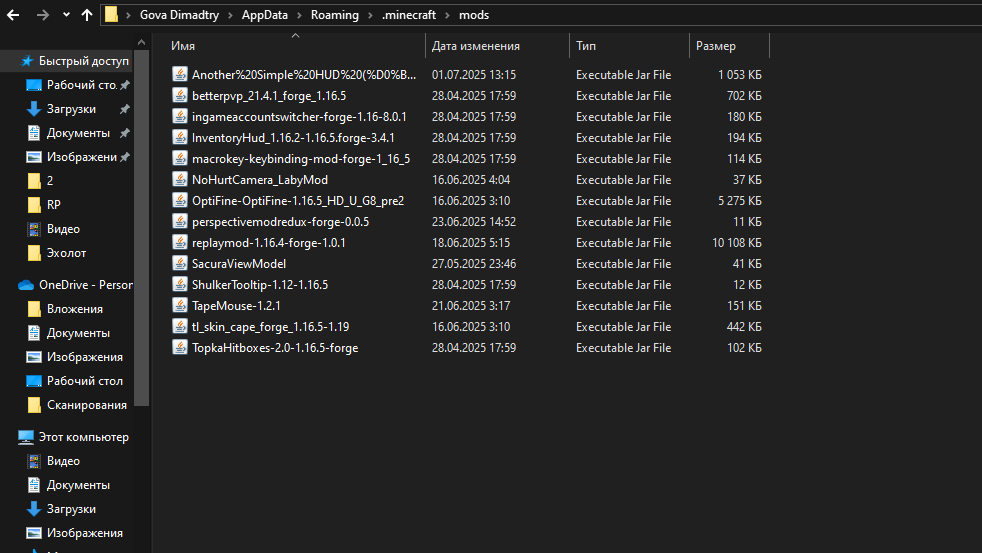
Task: Select jar icon of Another Simple HUD file
Action: 180,74
